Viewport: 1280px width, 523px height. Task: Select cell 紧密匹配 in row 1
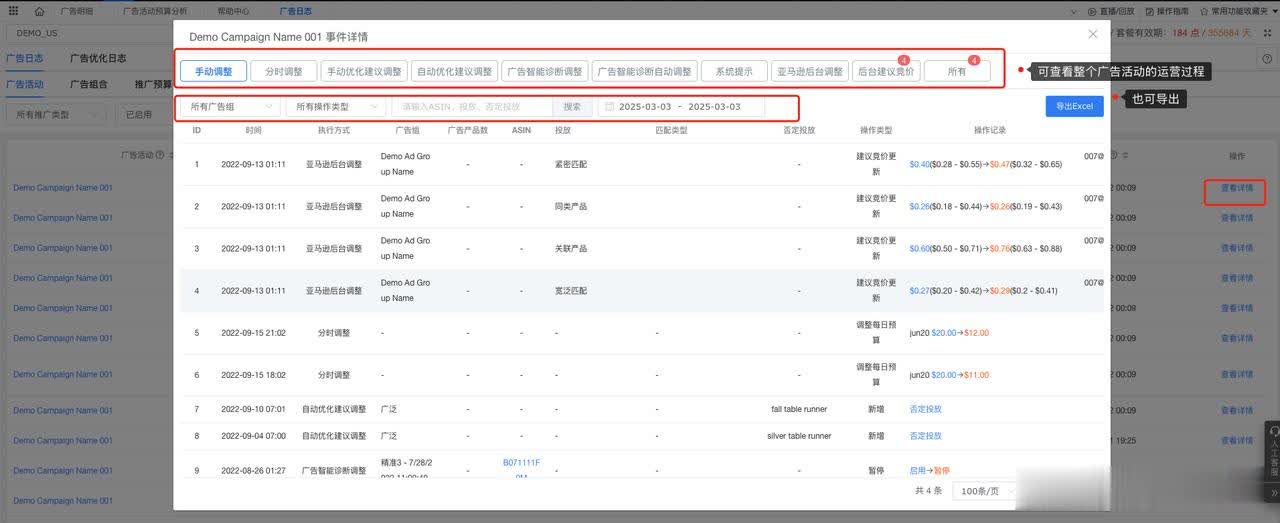pos(571,164)
